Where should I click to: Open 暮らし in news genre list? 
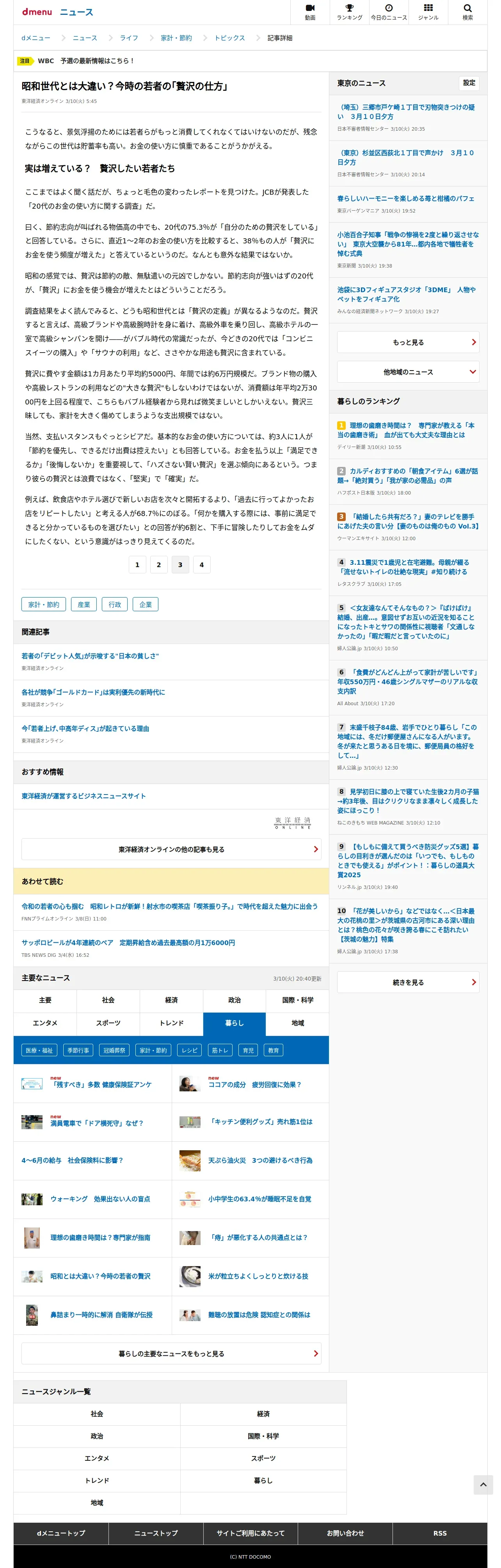[264, 1480]
